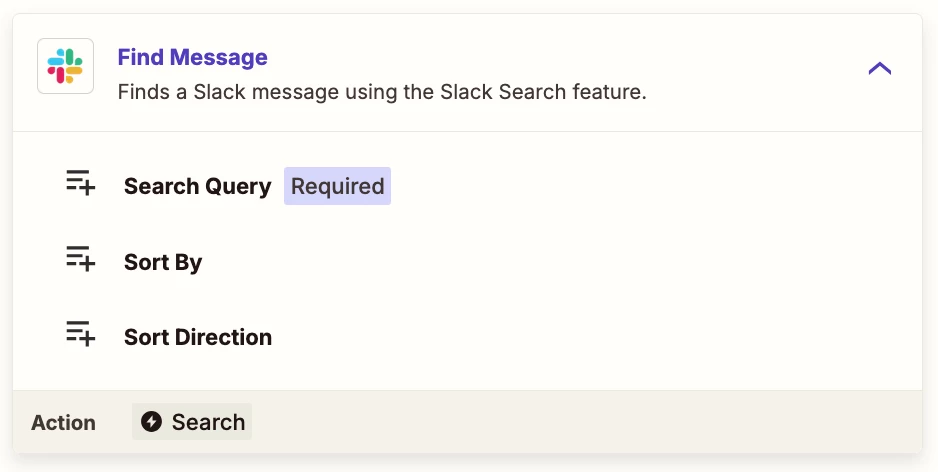Click the Search action type badge
The image size is (938, 472).
pos(192,422)
